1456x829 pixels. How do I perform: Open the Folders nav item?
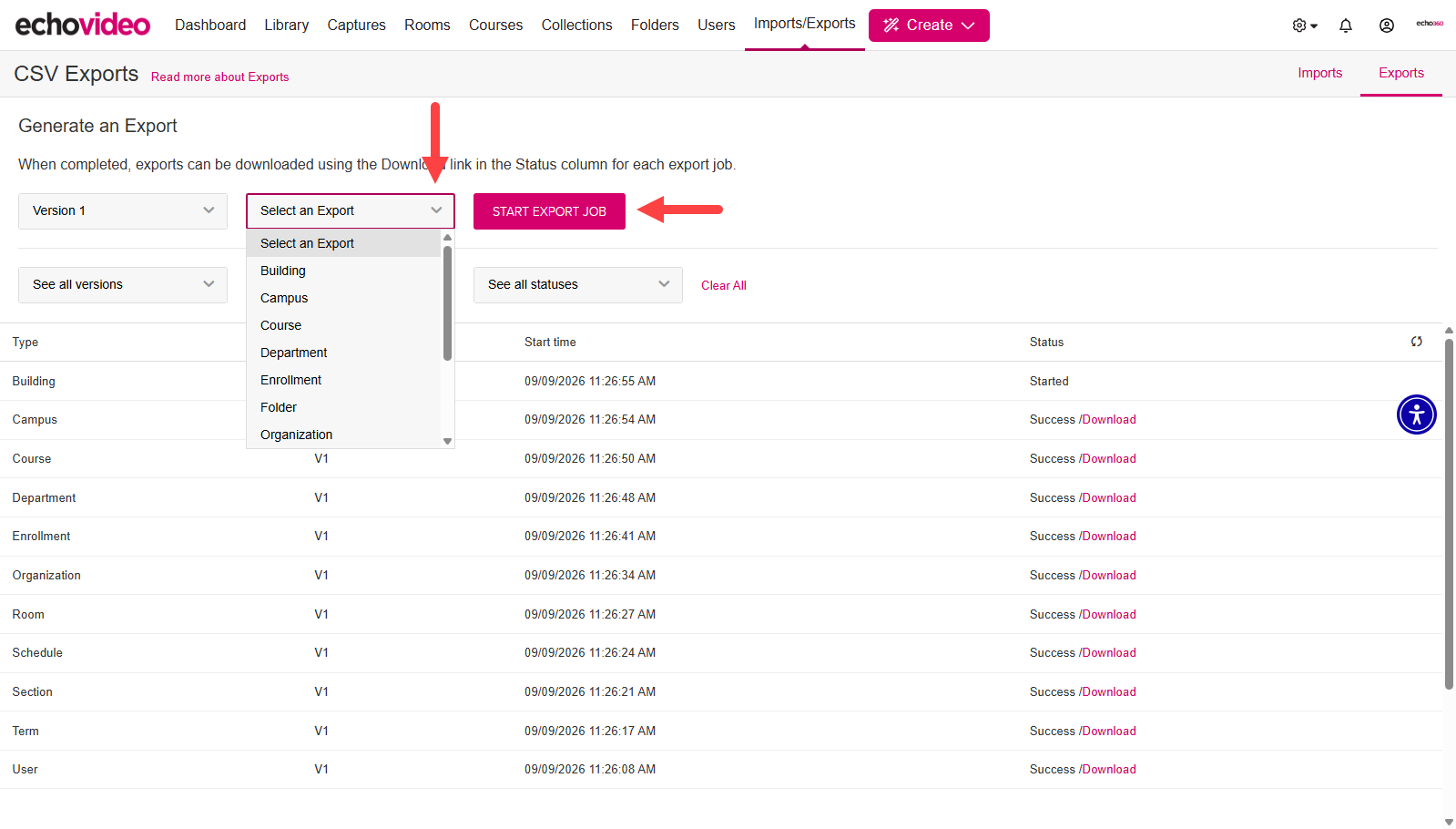[655, 26]
